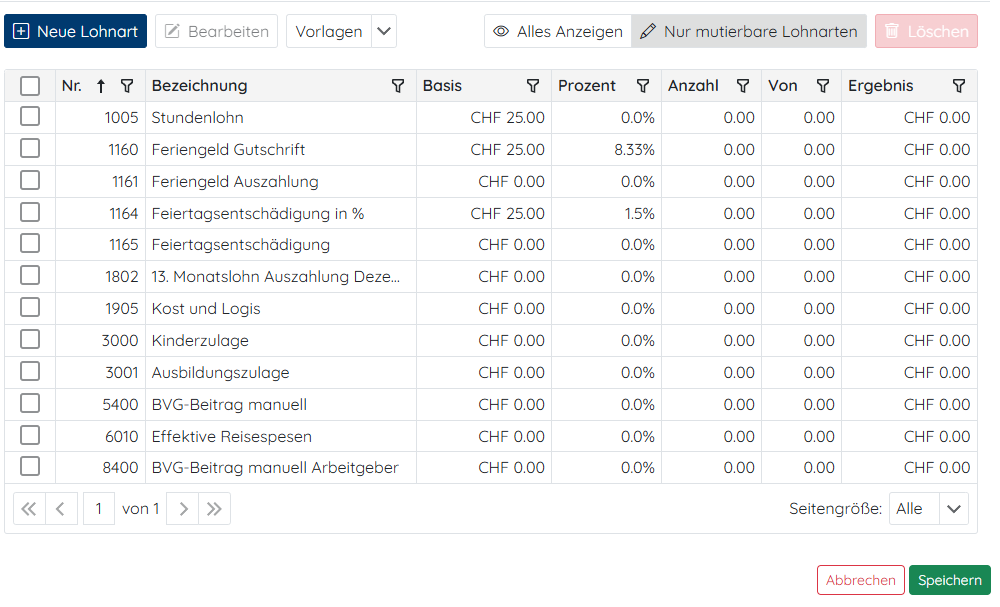Click the Von column filter icon
The width and height of the screenshot is (1000, 607).
(x=823, y=86)
